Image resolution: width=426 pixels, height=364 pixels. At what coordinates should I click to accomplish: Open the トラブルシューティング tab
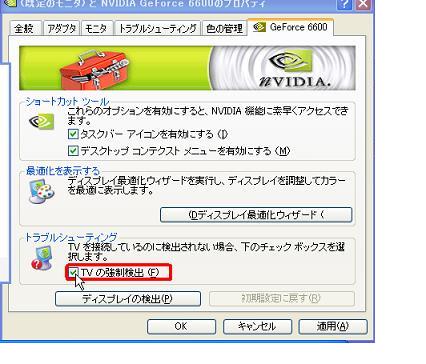pyautogui.click(x=158, y=28)
